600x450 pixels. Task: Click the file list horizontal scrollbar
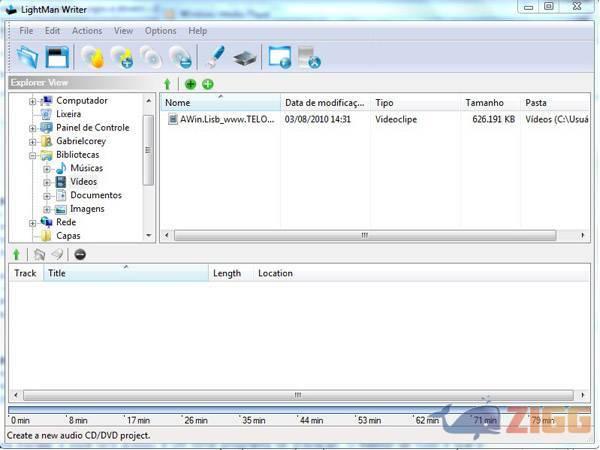click(365, 235)
